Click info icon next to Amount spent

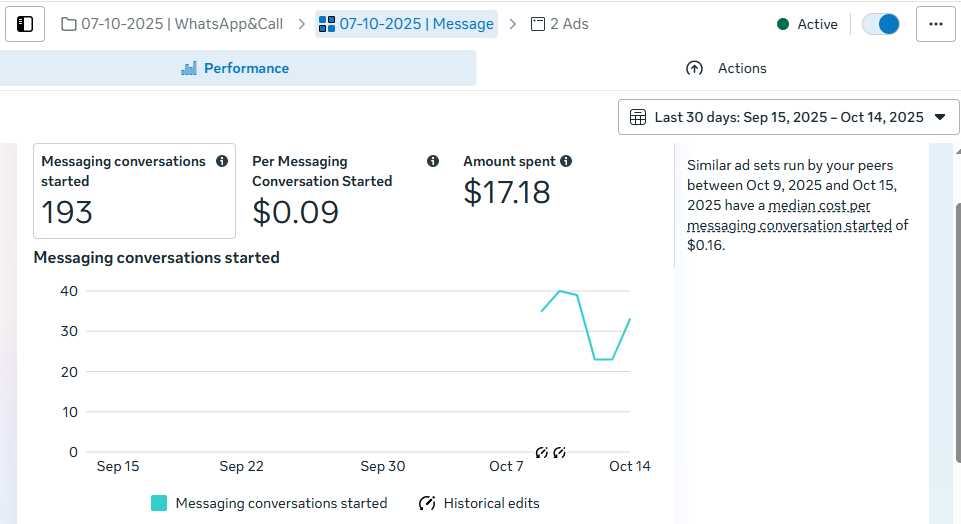coord(566,161)
